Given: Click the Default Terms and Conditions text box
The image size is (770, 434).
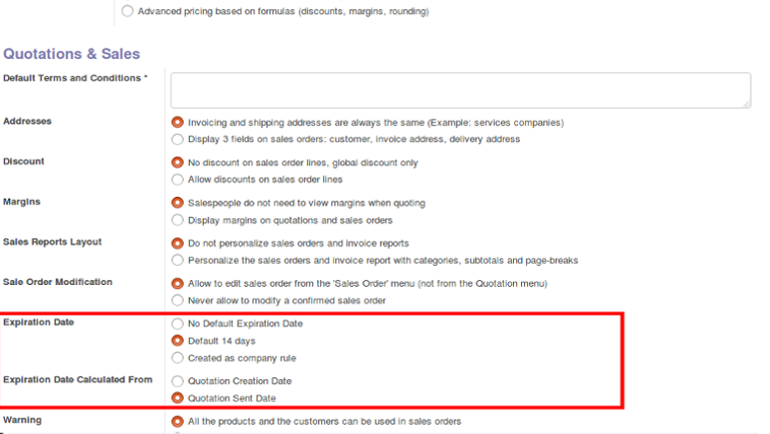Looking at the screenshot, I should (x=461, y=90).
